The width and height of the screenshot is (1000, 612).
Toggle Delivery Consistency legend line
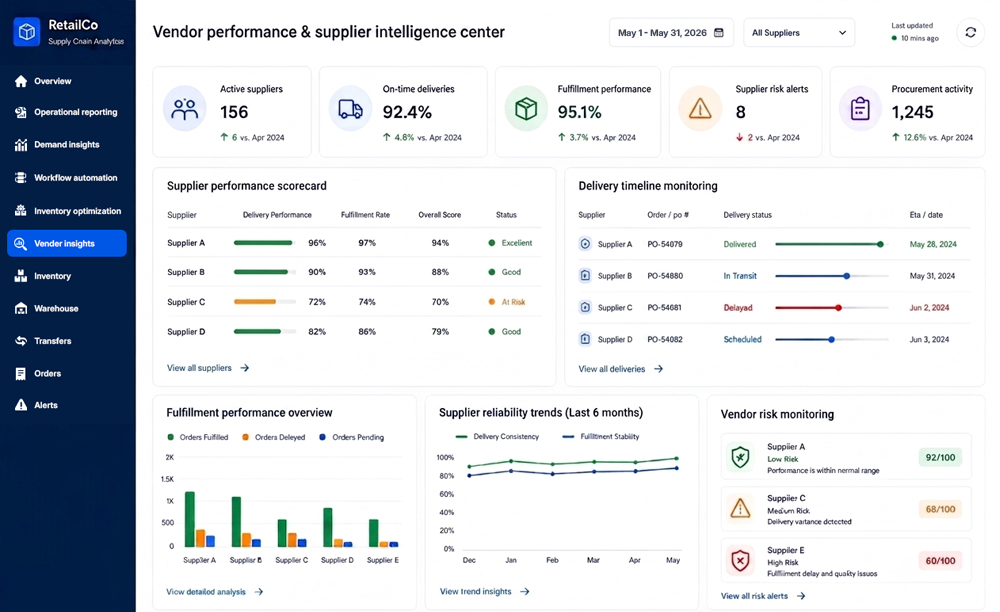(497, 437)
